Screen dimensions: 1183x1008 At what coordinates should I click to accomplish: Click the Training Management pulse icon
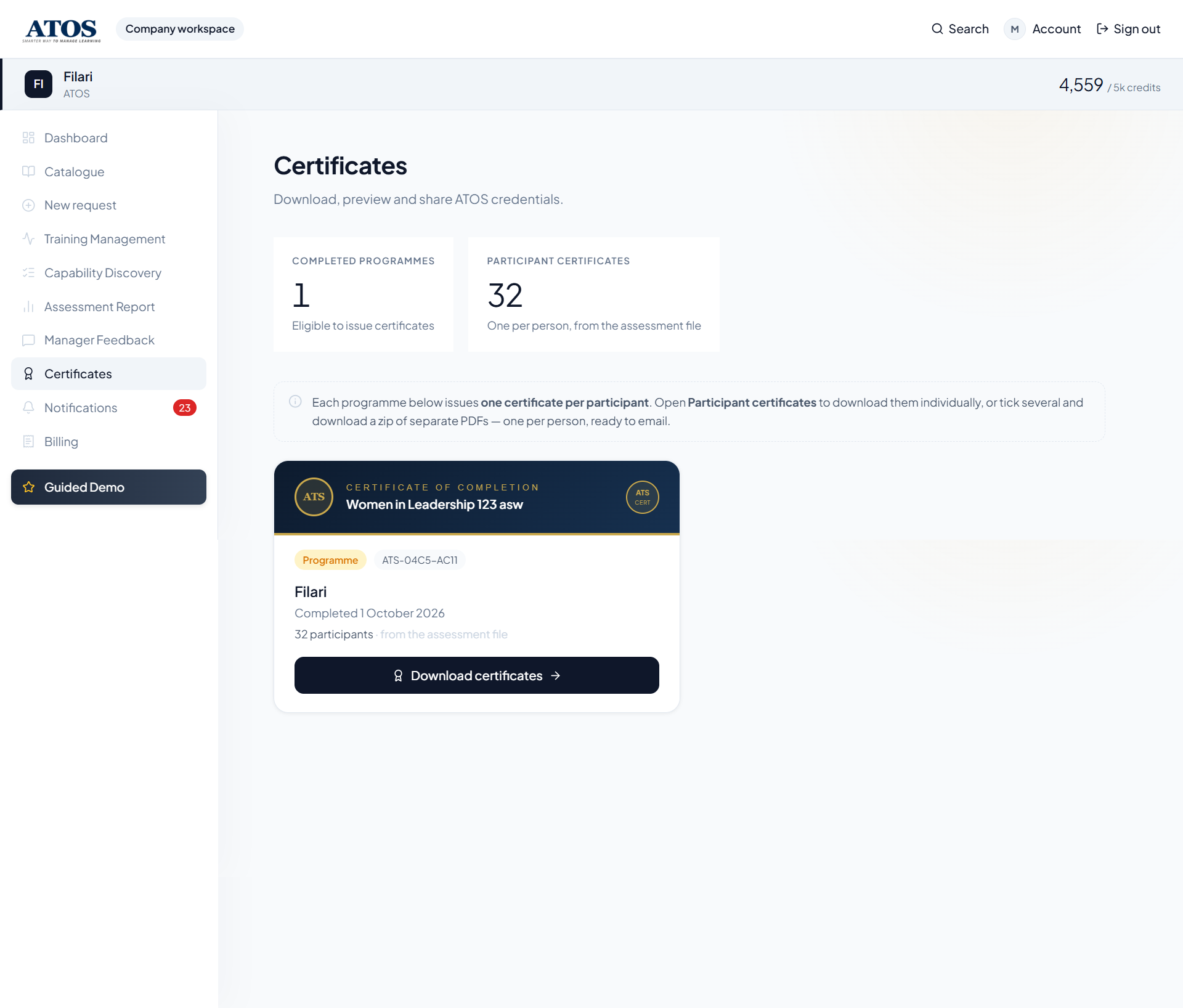tap(28, 239)
